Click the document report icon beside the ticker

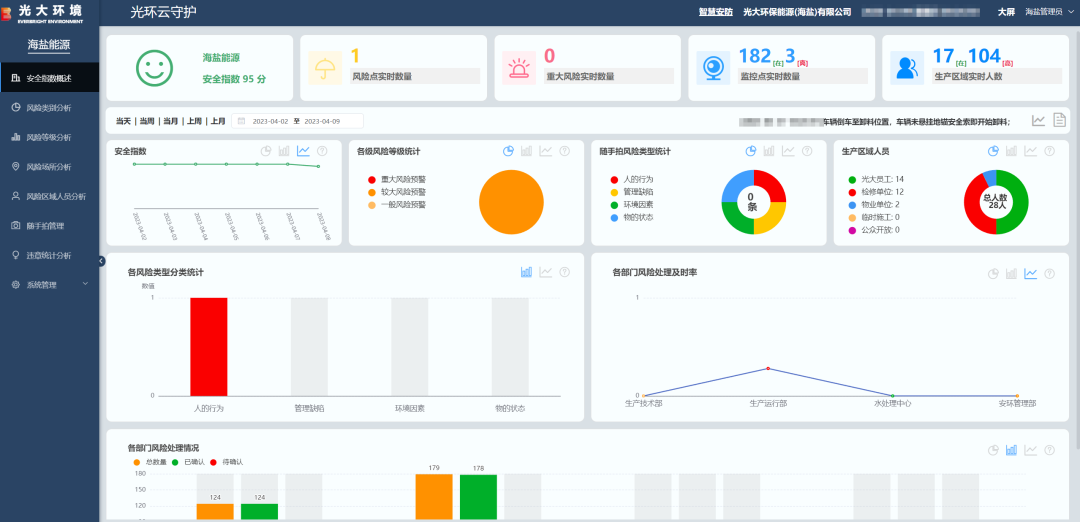1059,120
